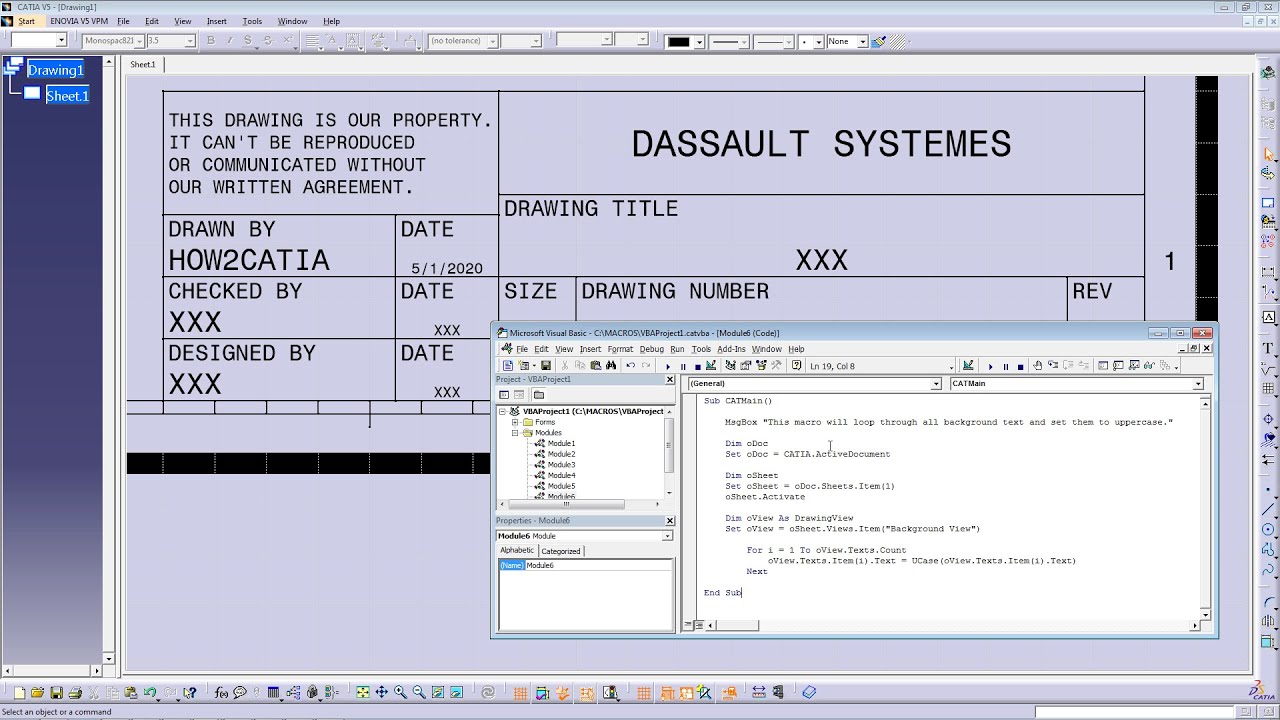Open the font size dropdown showing 3.5

coord(190,41)
